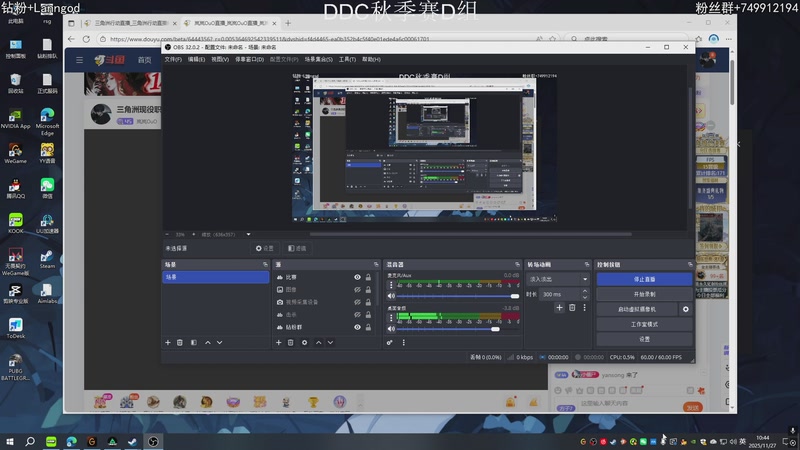Unlock the 比赛 source

[368, 277]
